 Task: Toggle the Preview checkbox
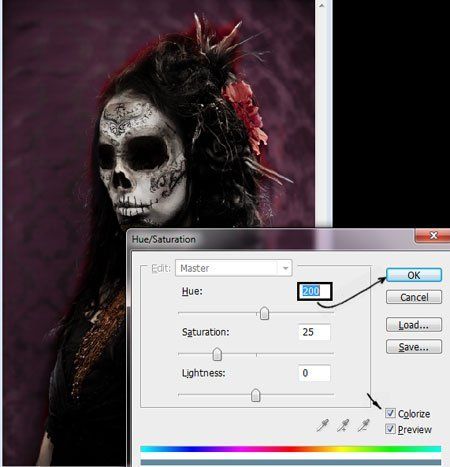click(390, 429)
